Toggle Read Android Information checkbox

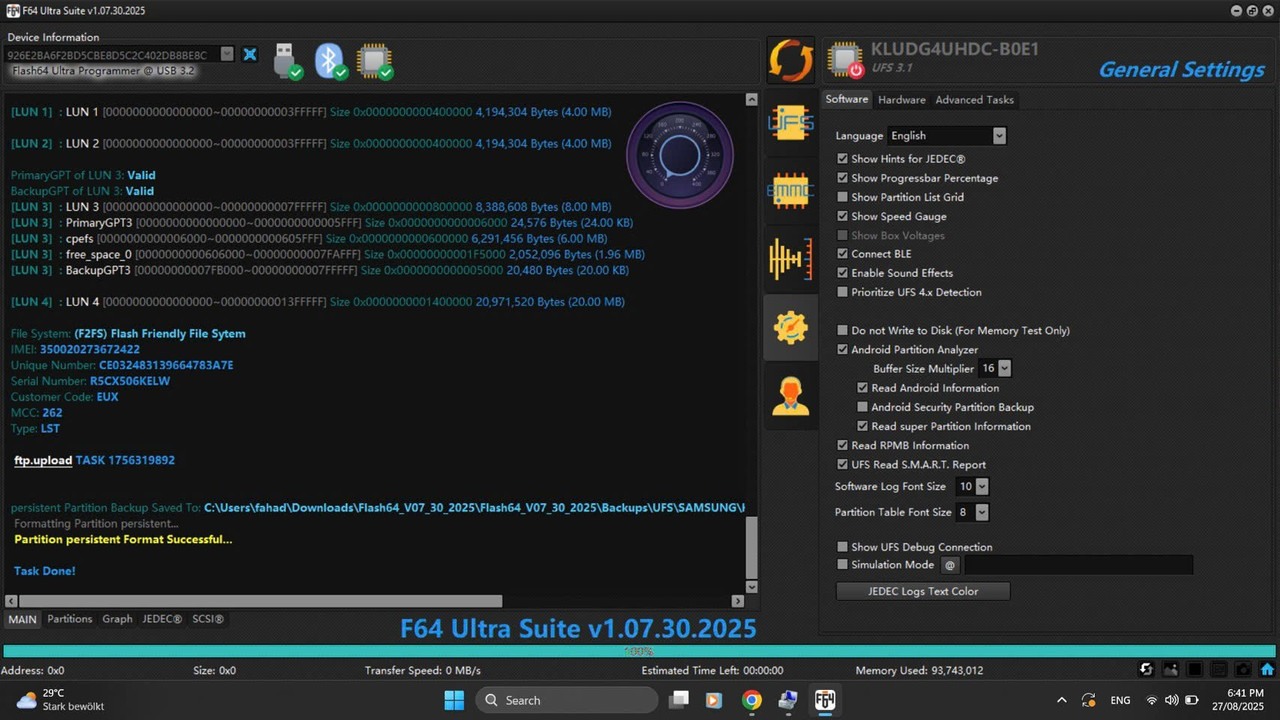863,388
